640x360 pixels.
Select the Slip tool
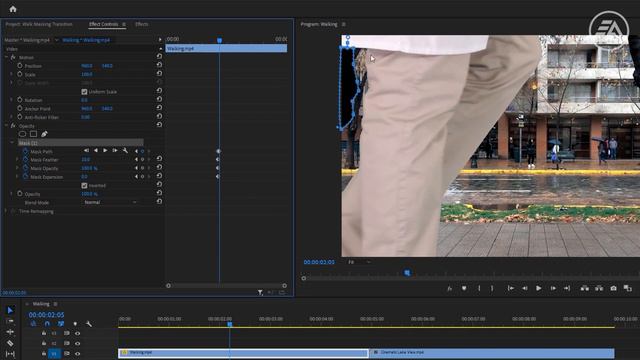(10, 354)
